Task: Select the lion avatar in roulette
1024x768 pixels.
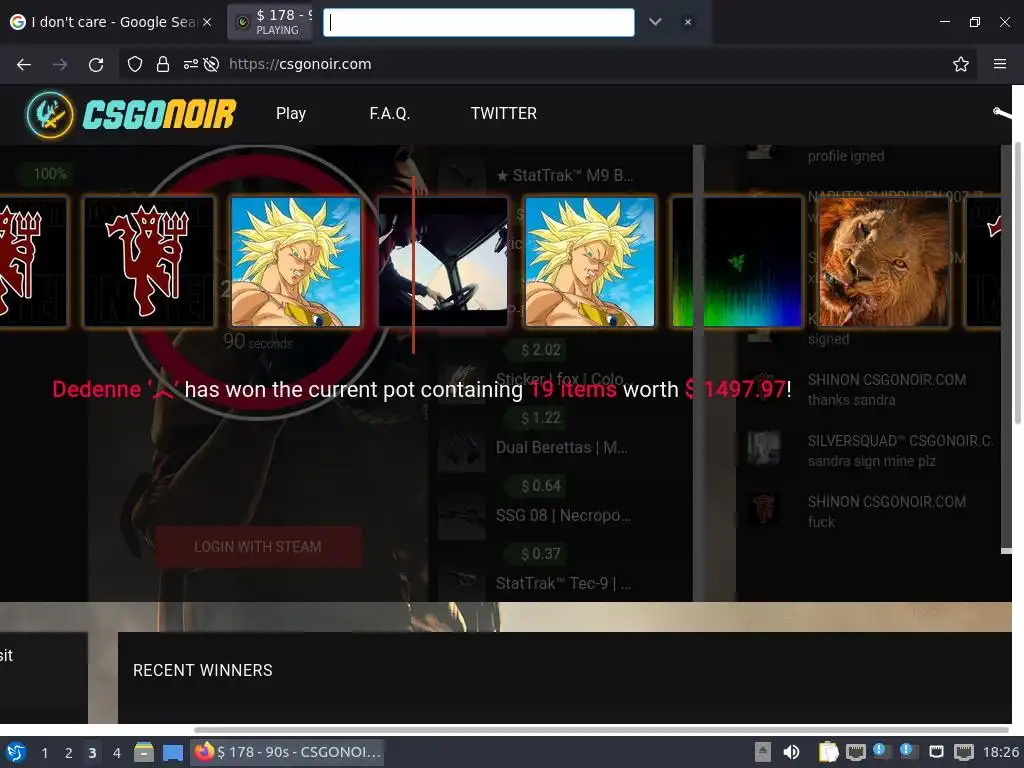Action: tap(884, 261)
